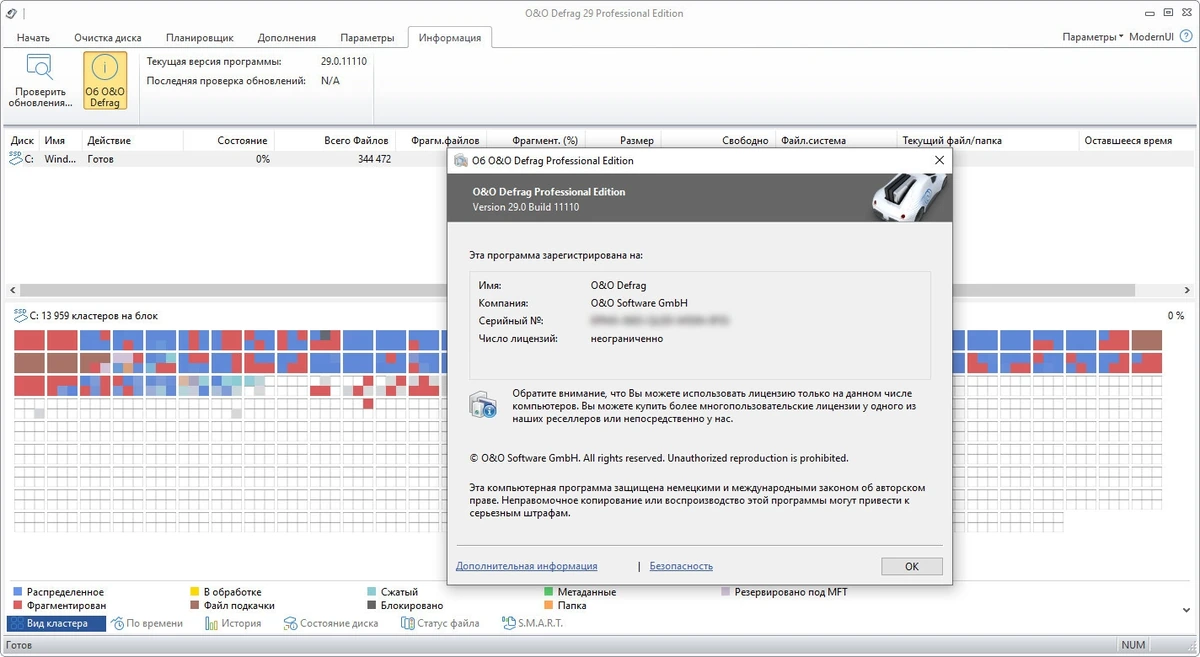Click the Блокировано dark legend swatch

(x=371, y=605)
